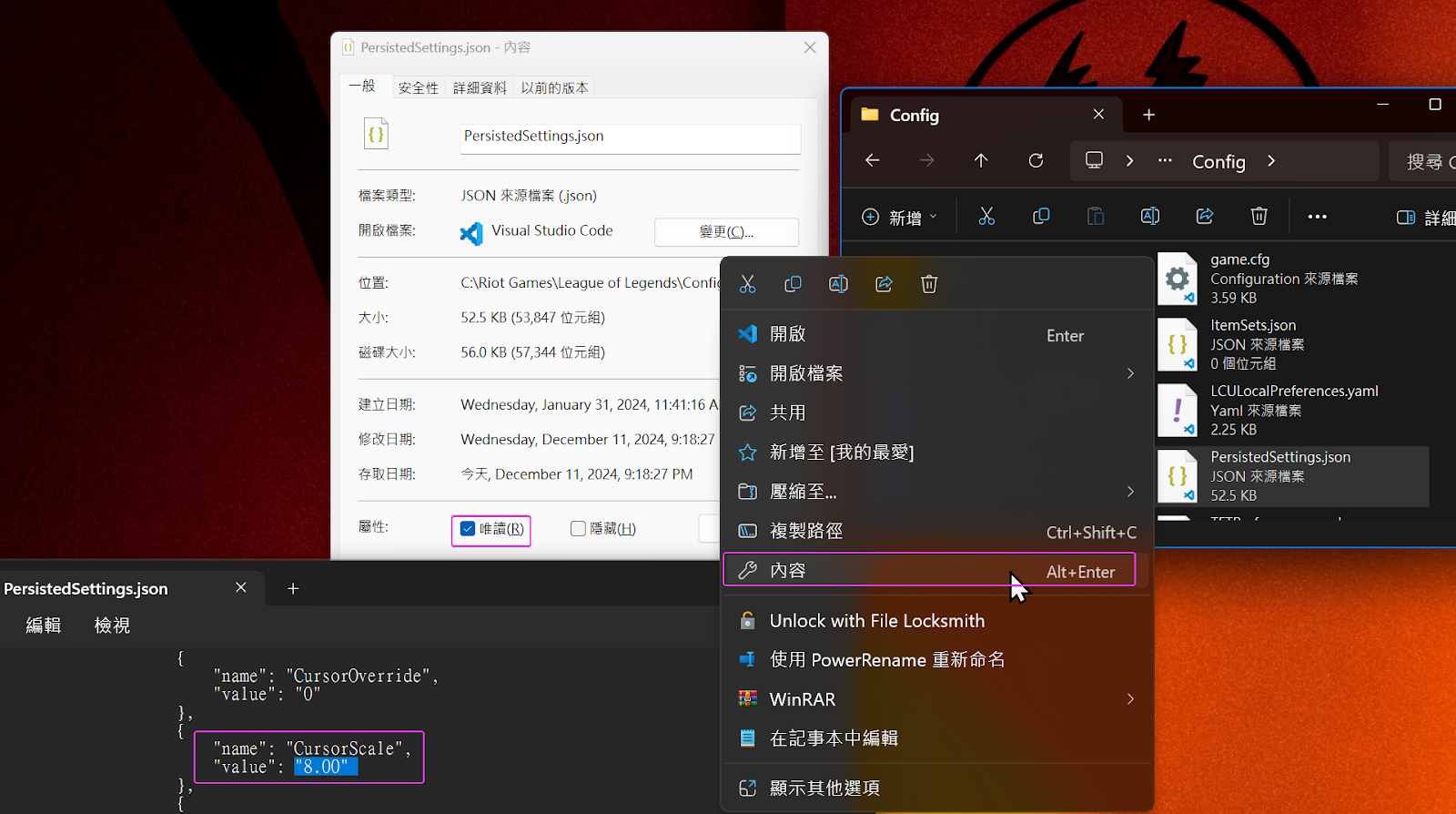Click the file name field in properties dialog
The width and height of the screenshot is (1456, 814).
click(631, 137)
